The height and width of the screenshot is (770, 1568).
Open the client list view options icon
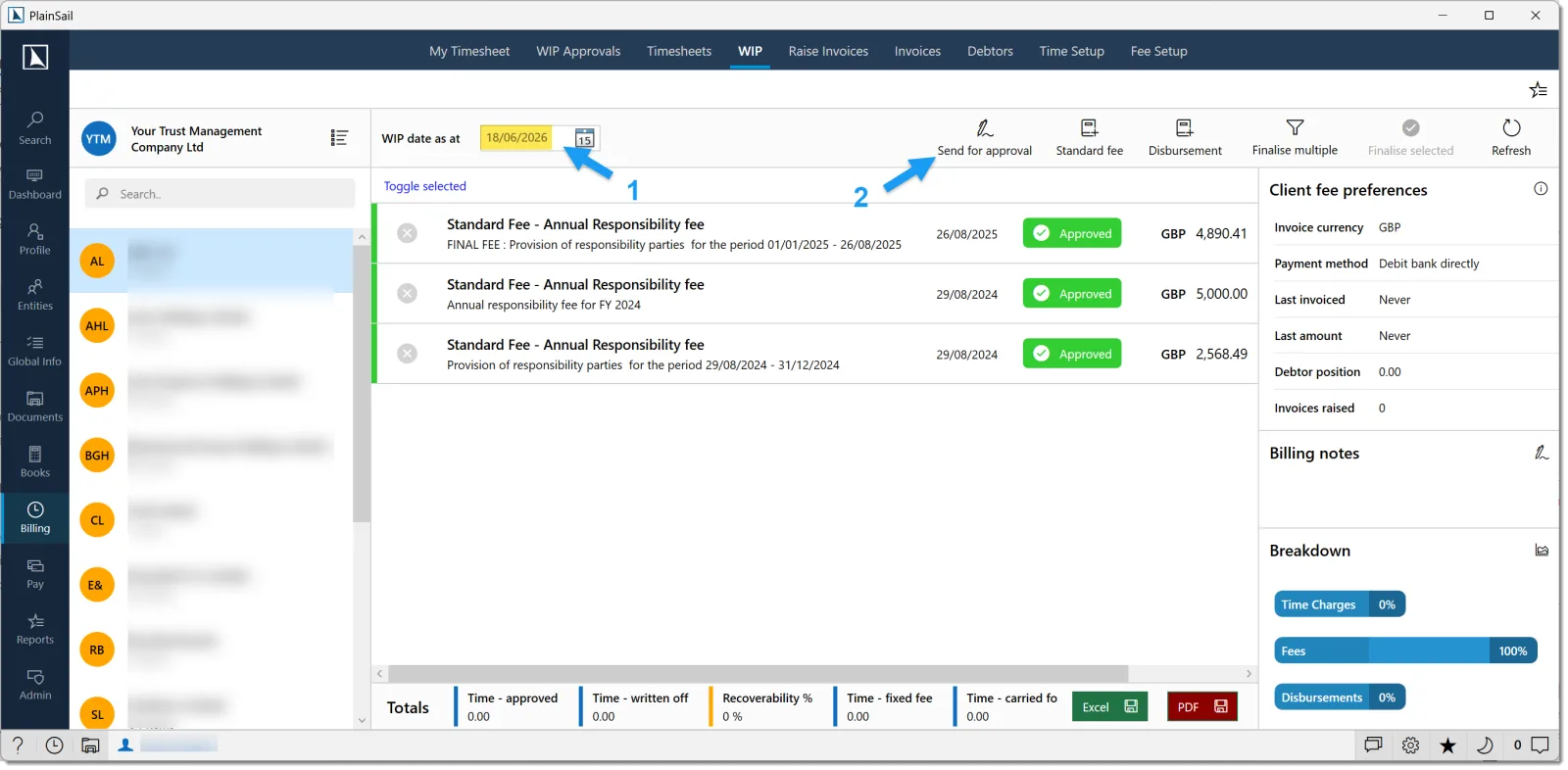pos(339,138)
